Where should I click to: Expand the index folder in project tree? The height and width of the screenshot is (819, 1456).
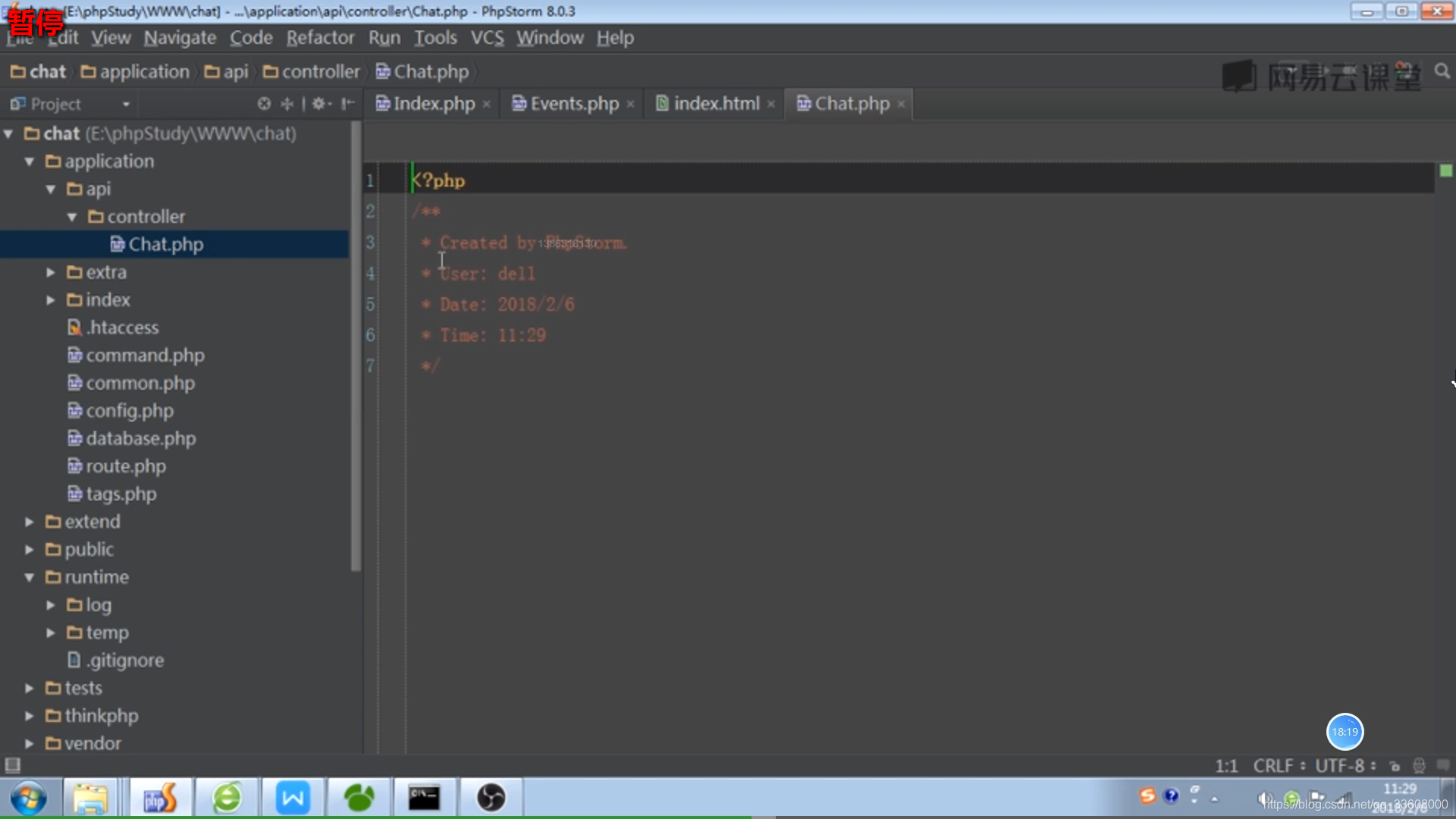pyautogui.click(x=50, y=299)
